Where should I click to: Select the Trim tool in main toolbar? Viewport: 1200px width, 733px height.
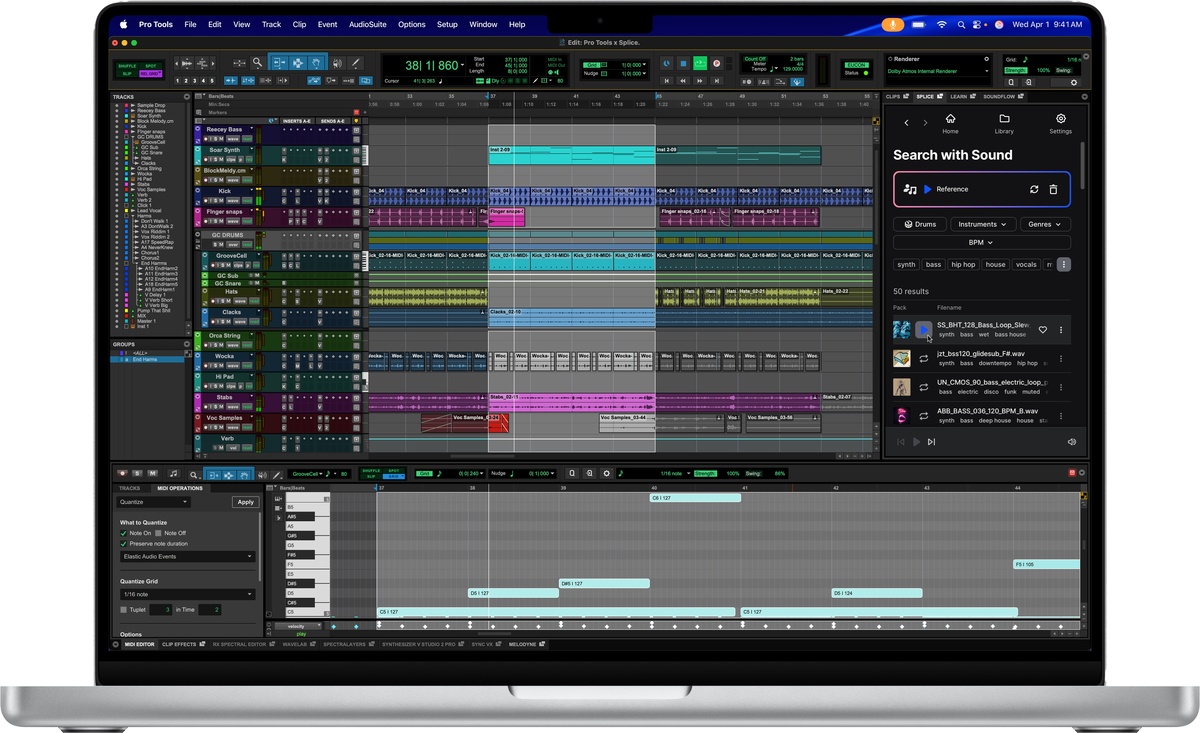coord(279,62)
